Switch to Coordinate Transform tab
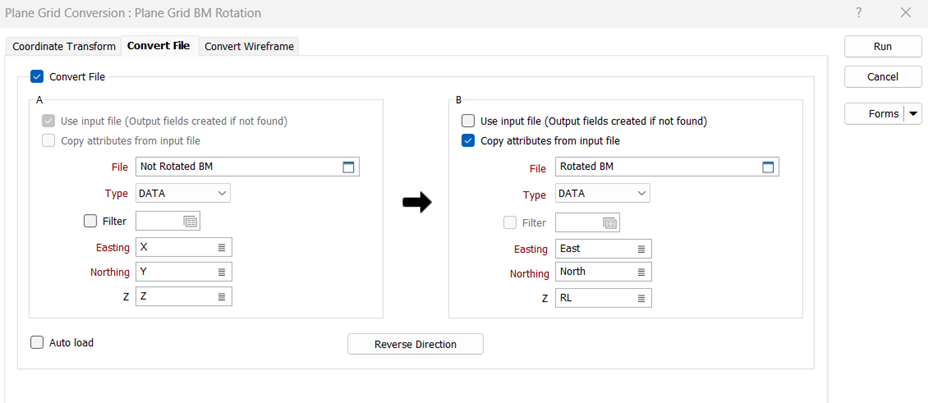The height and width of the screenshot is (403, 928). 64,46
